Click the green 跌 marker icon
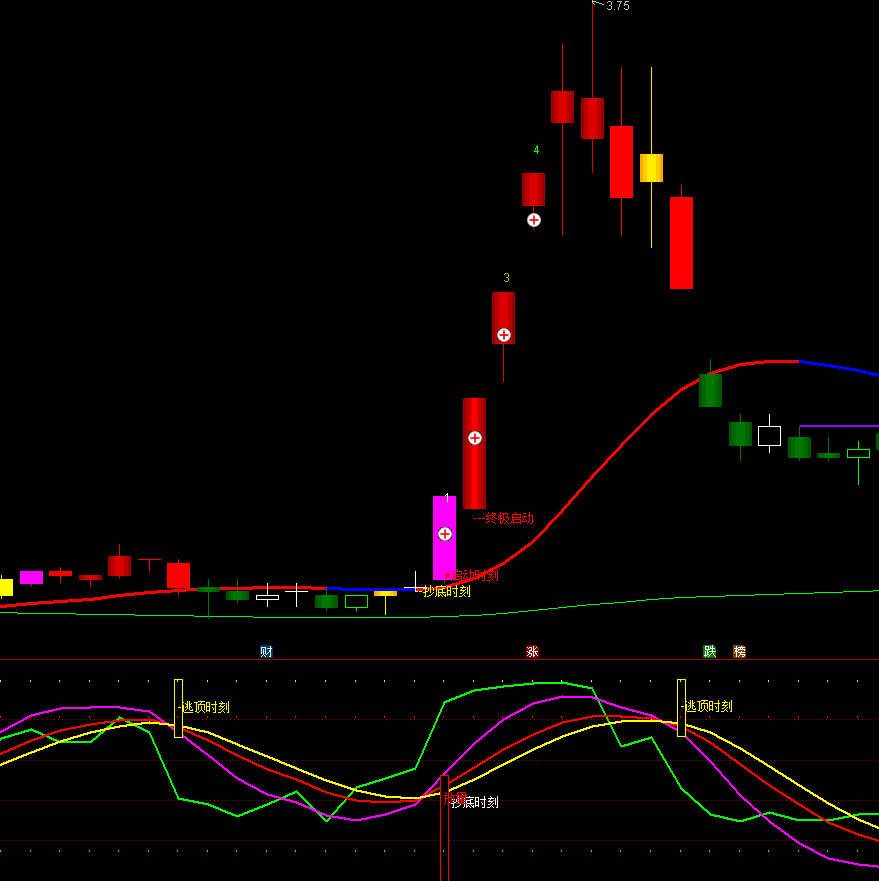The width and height of the screenshot is (879, 881). (x=710, y=652)
